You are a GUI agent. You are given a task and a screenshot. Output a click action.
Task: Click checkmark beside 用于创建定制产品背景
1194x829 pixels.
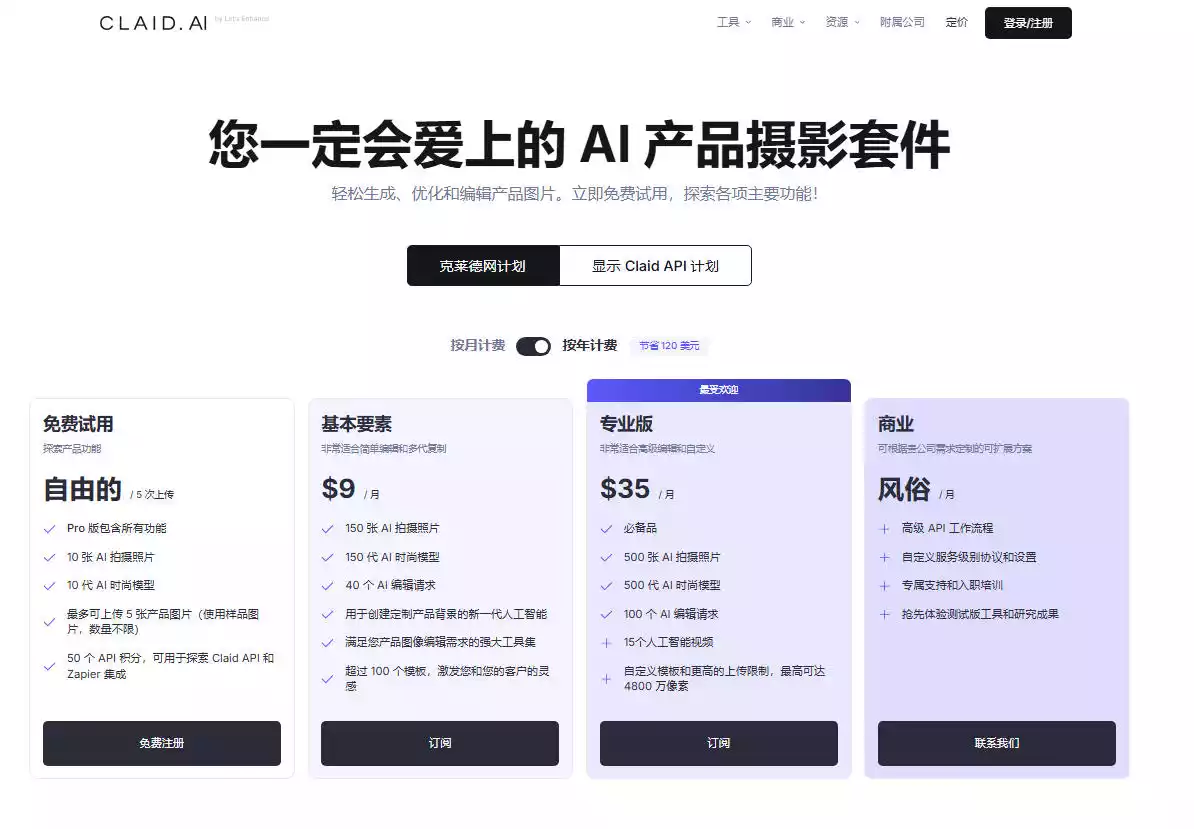click(x=327, y=614)
